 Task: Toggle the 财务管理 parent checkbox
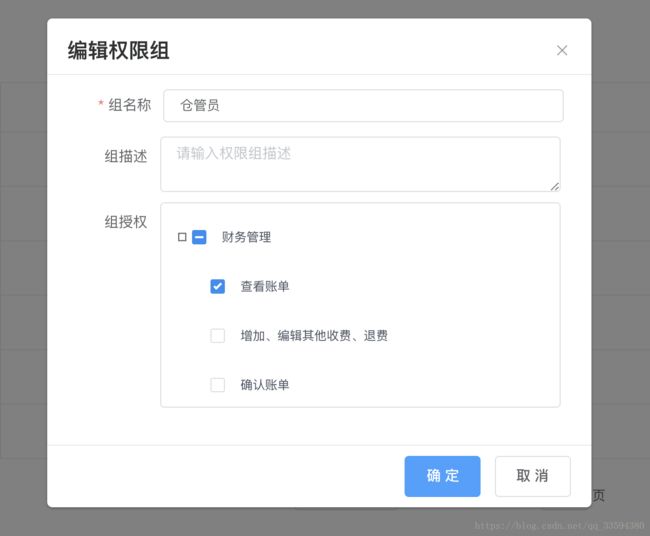click(199, 237)
